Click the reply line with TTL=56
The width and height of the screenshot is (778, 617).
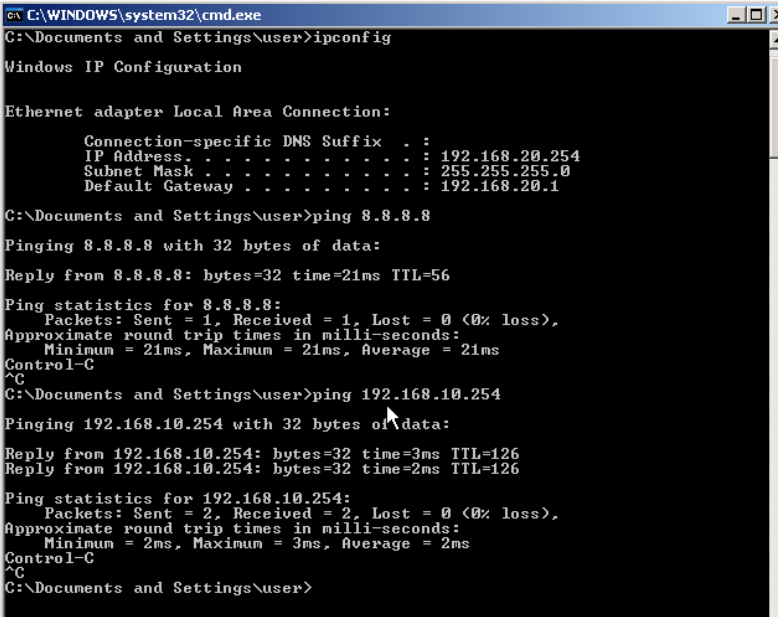227,276
